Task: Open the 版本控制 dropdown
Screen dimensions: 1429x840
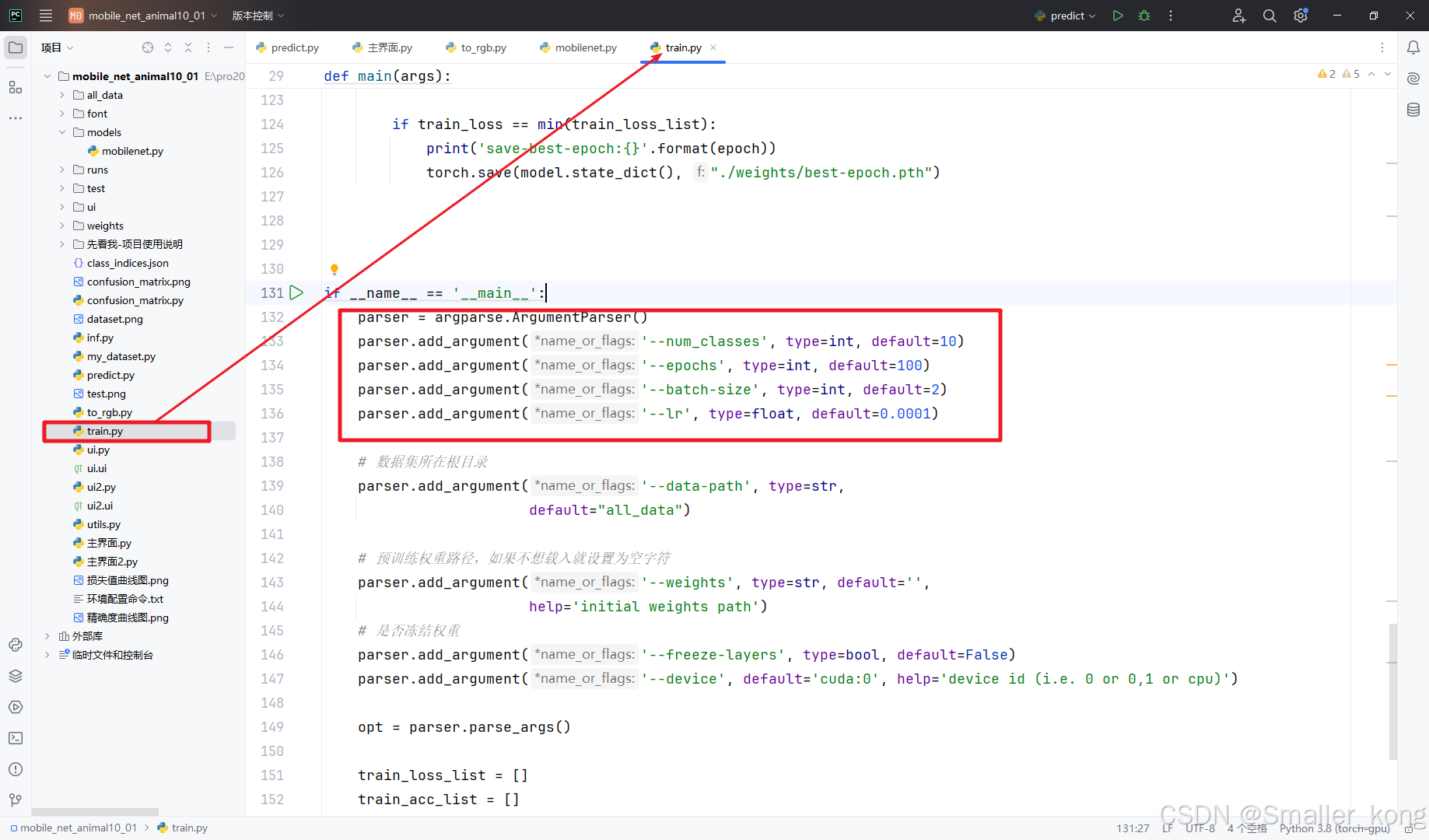Action: (258, 16)
